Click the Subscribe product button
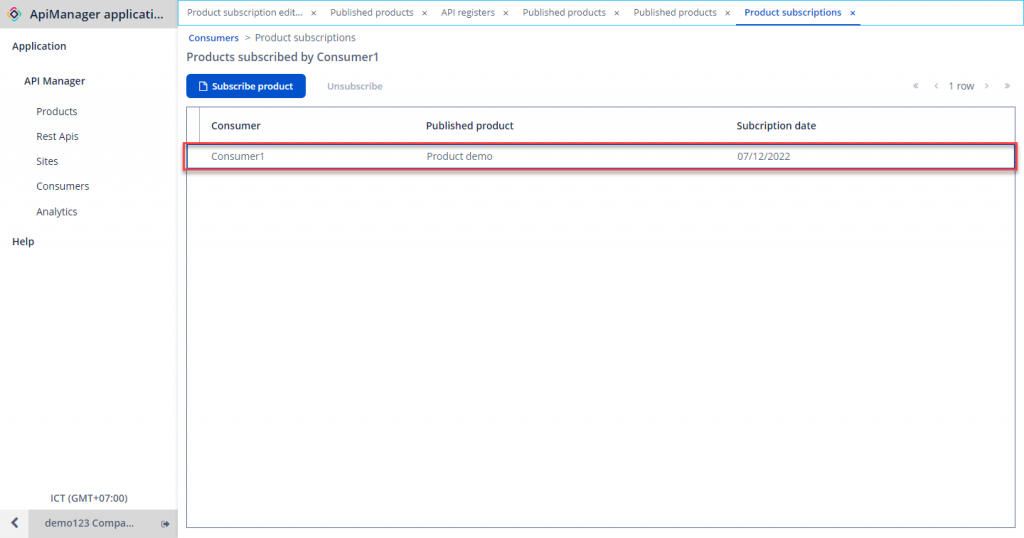1024x538 pixels. (246, 86)
